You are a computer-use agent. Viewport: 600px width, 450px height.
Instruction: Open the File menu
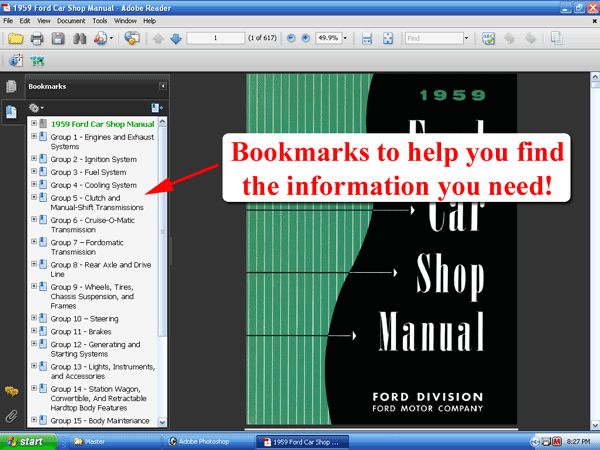point(8,21)
